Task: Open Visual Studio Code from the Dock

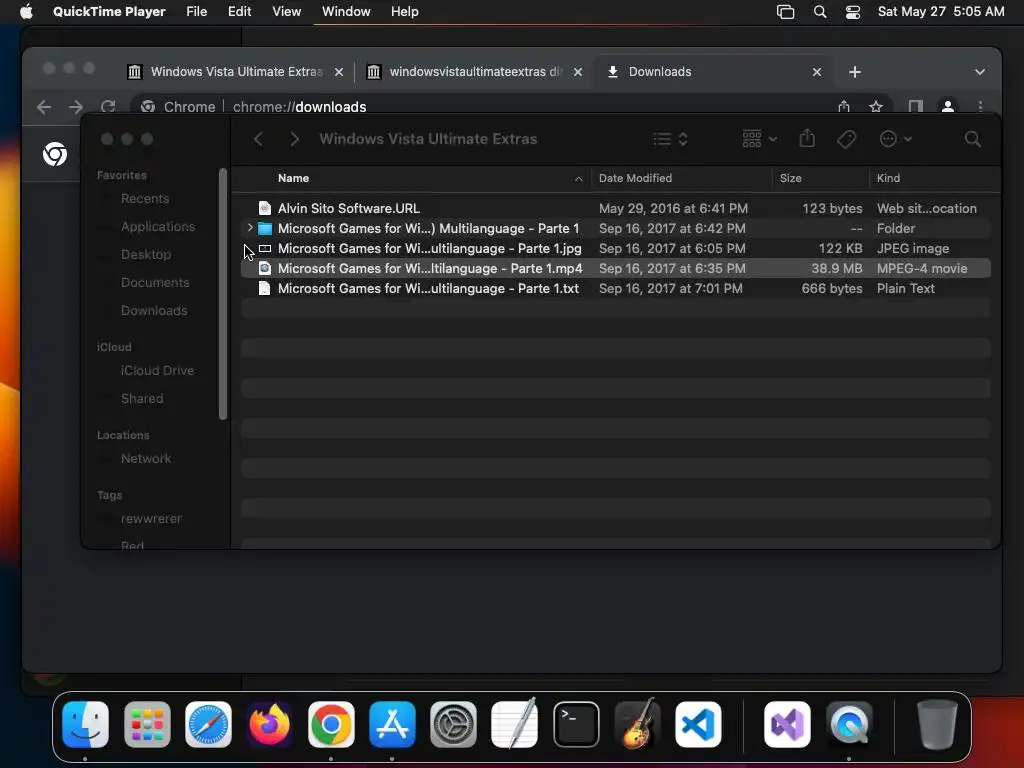Action: pos(698,724)
